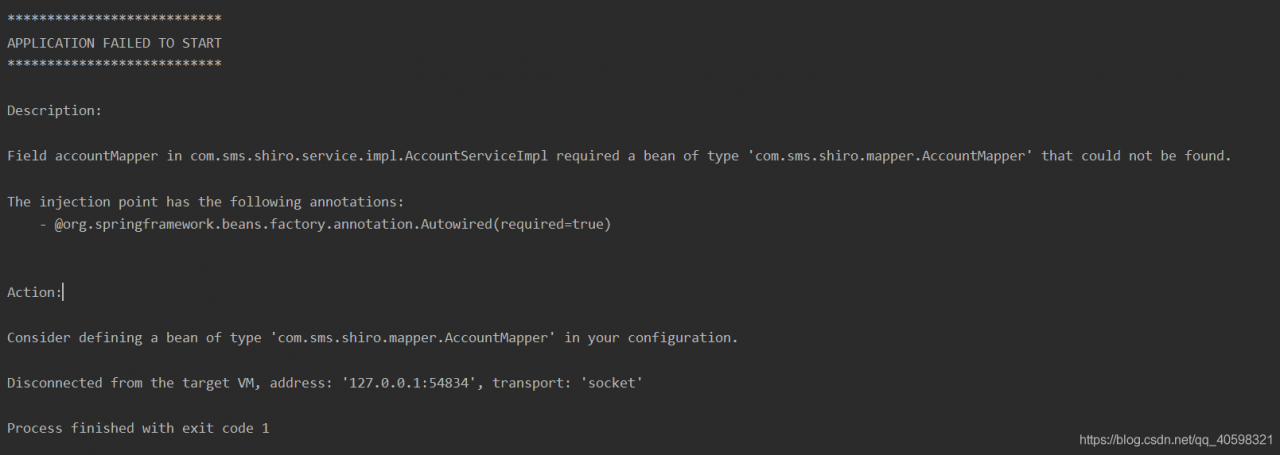
Task: Click "transport: 'socket'" in the console
Action: (567, 383)
